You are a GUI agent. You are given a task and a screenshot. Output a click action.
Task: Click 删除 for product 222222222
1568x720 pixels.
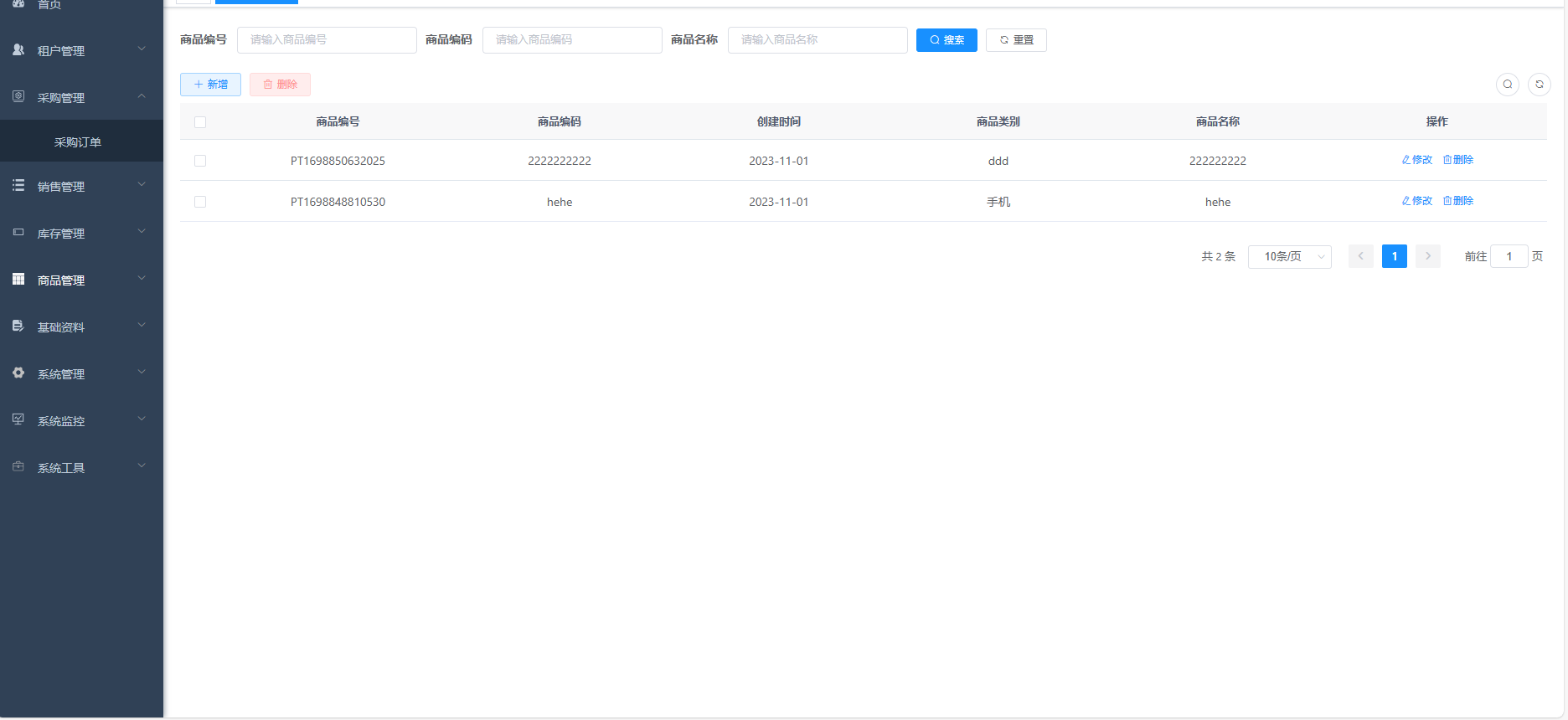point(1458,160)
